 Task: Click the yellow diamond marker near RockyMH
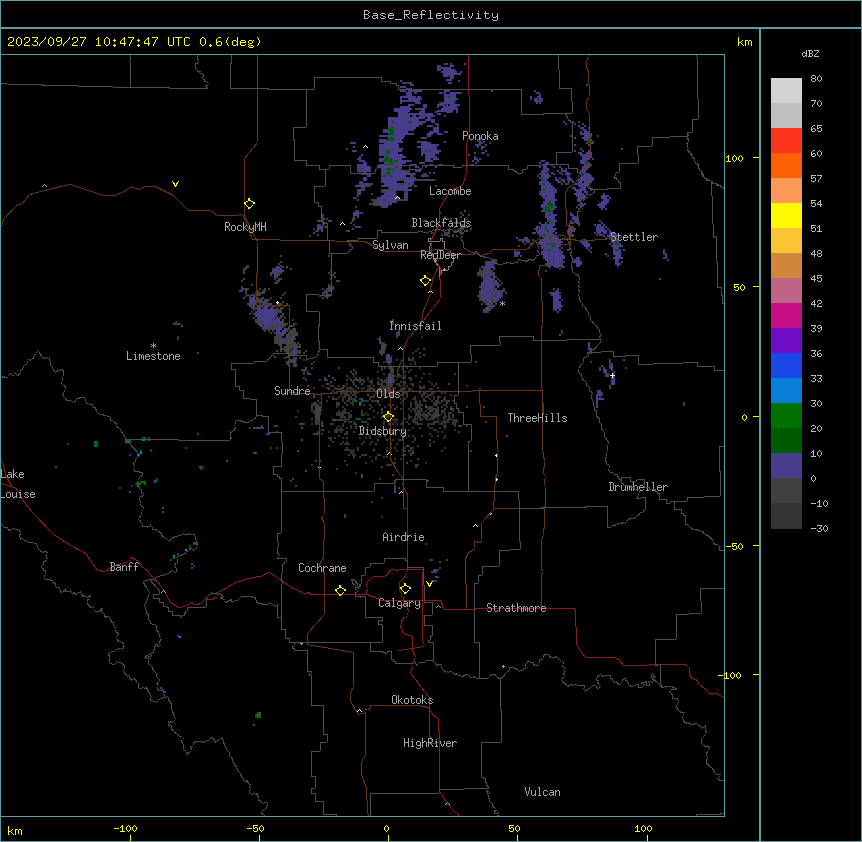(250, 204)
